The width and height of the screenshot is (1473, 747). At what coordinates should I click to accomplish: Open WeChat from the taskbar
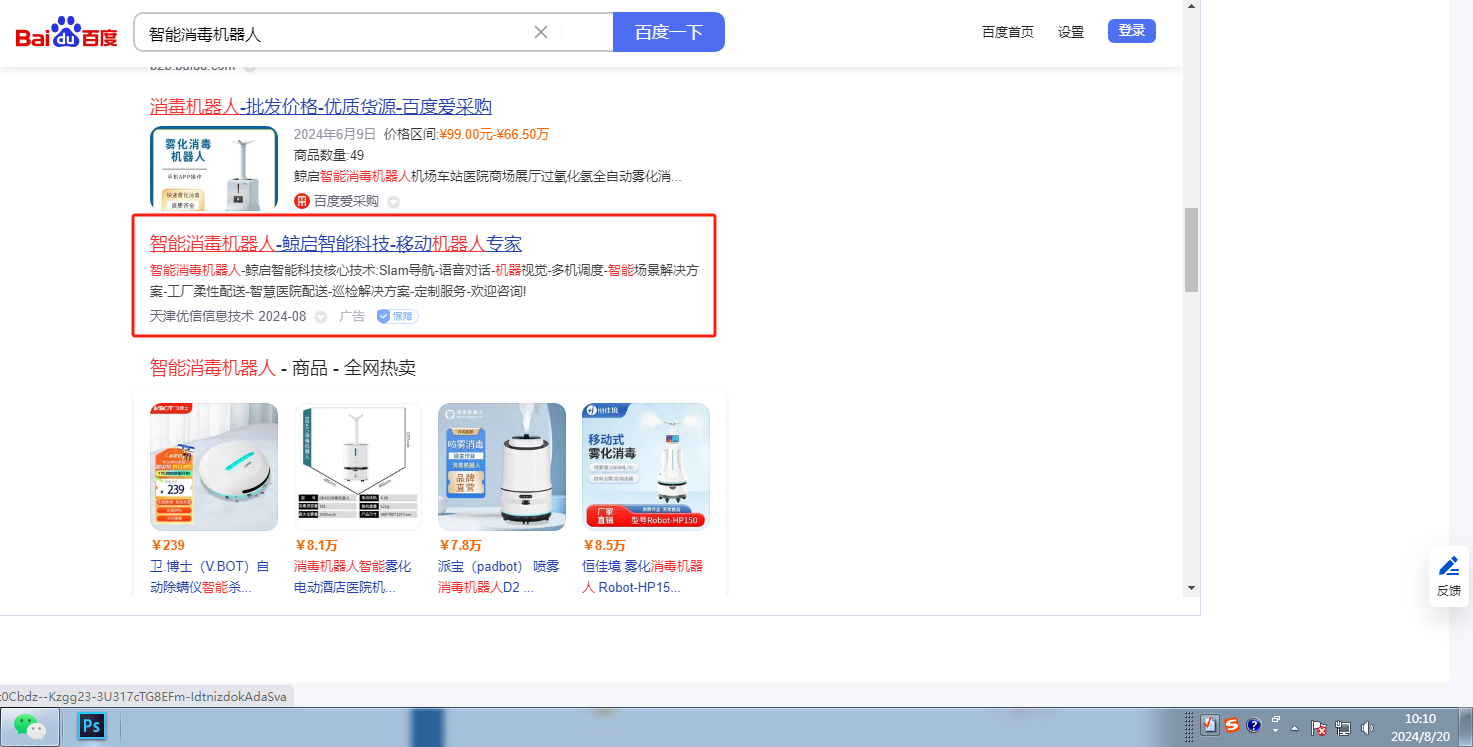coord(30,726)
